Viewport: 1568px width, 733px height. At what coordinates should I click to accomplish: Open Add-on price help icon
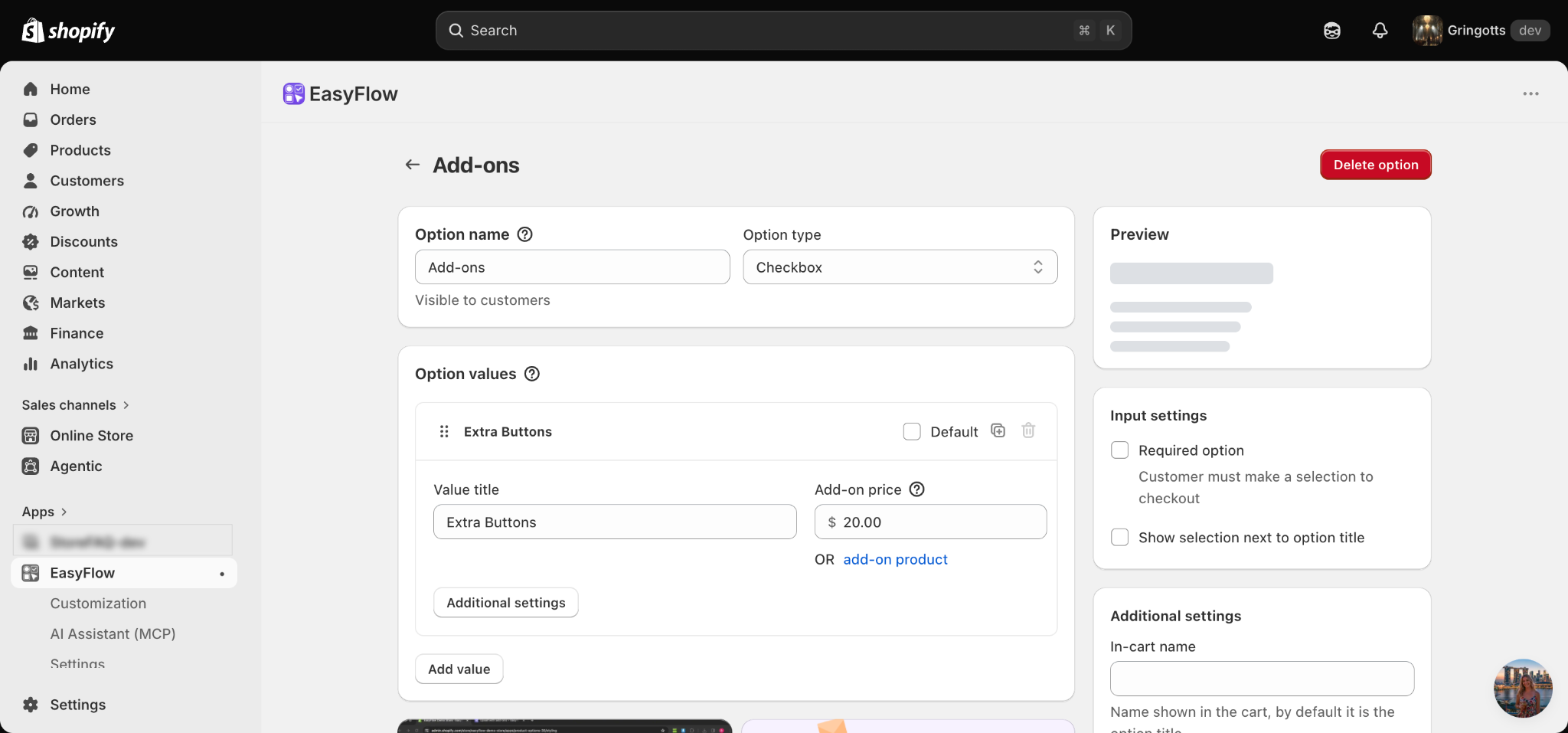[917, 489]
